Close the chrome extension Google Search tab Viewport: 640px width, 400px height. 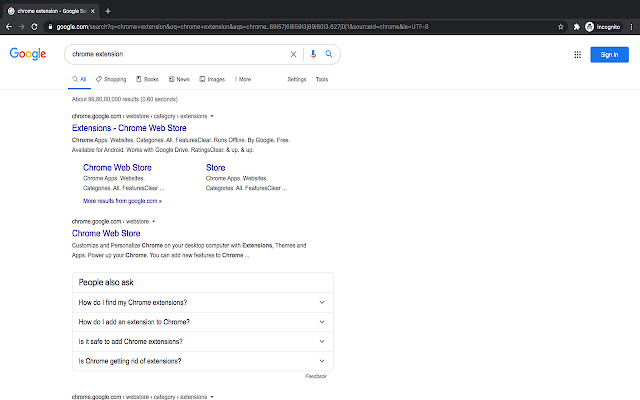pos(93,11)
